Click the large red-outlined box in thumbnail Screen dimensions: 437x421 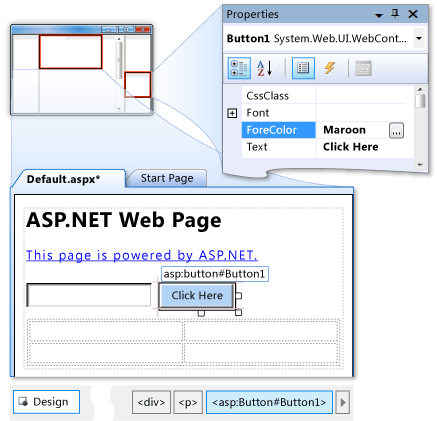point(70,52)
